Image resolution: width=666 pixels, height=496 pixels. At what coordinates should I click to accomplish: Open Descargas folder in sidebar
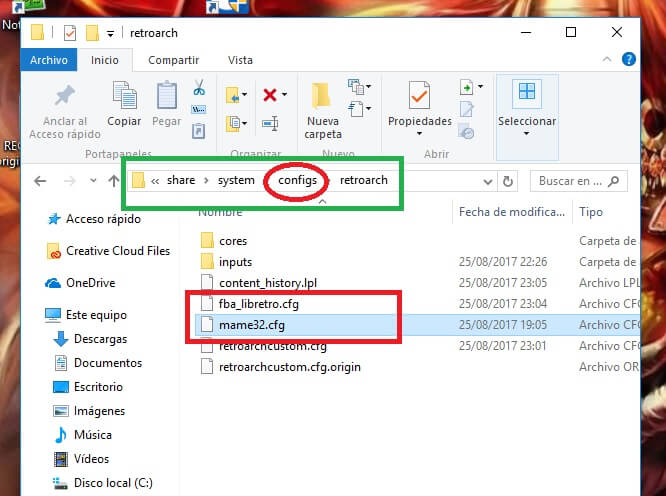click(100, 339)
